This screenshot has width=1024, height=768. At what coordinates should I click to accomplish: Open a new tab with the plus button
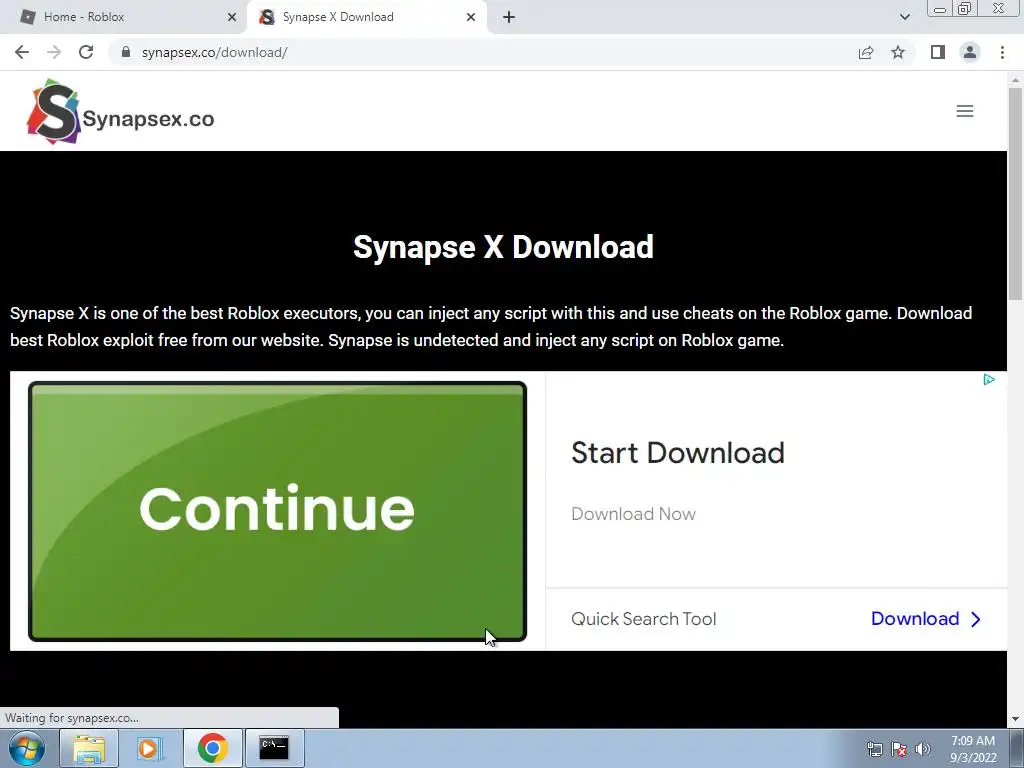pos(509,17)
